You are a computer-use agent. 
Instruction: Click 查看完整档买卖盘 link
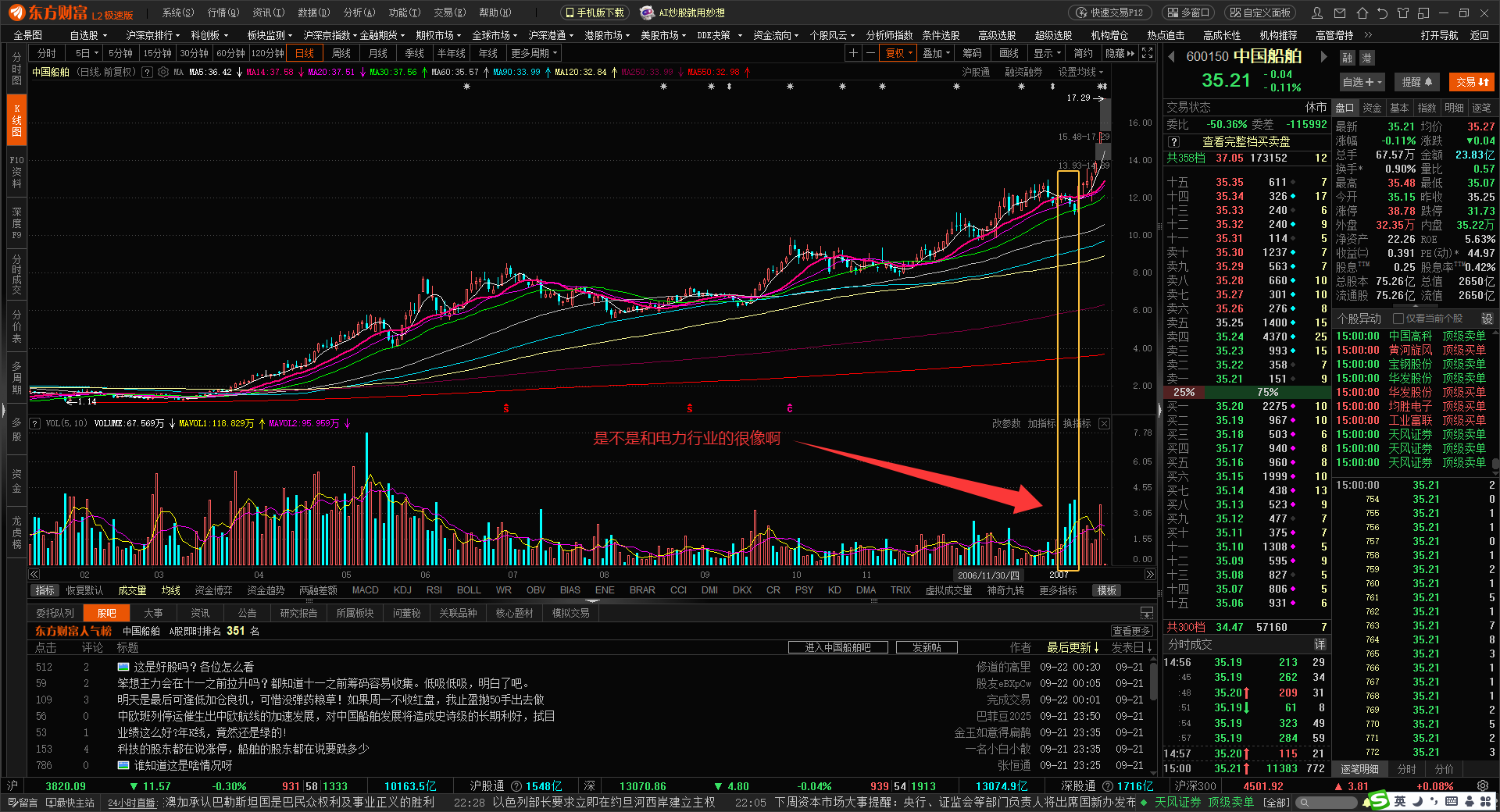coord(1245,141)
